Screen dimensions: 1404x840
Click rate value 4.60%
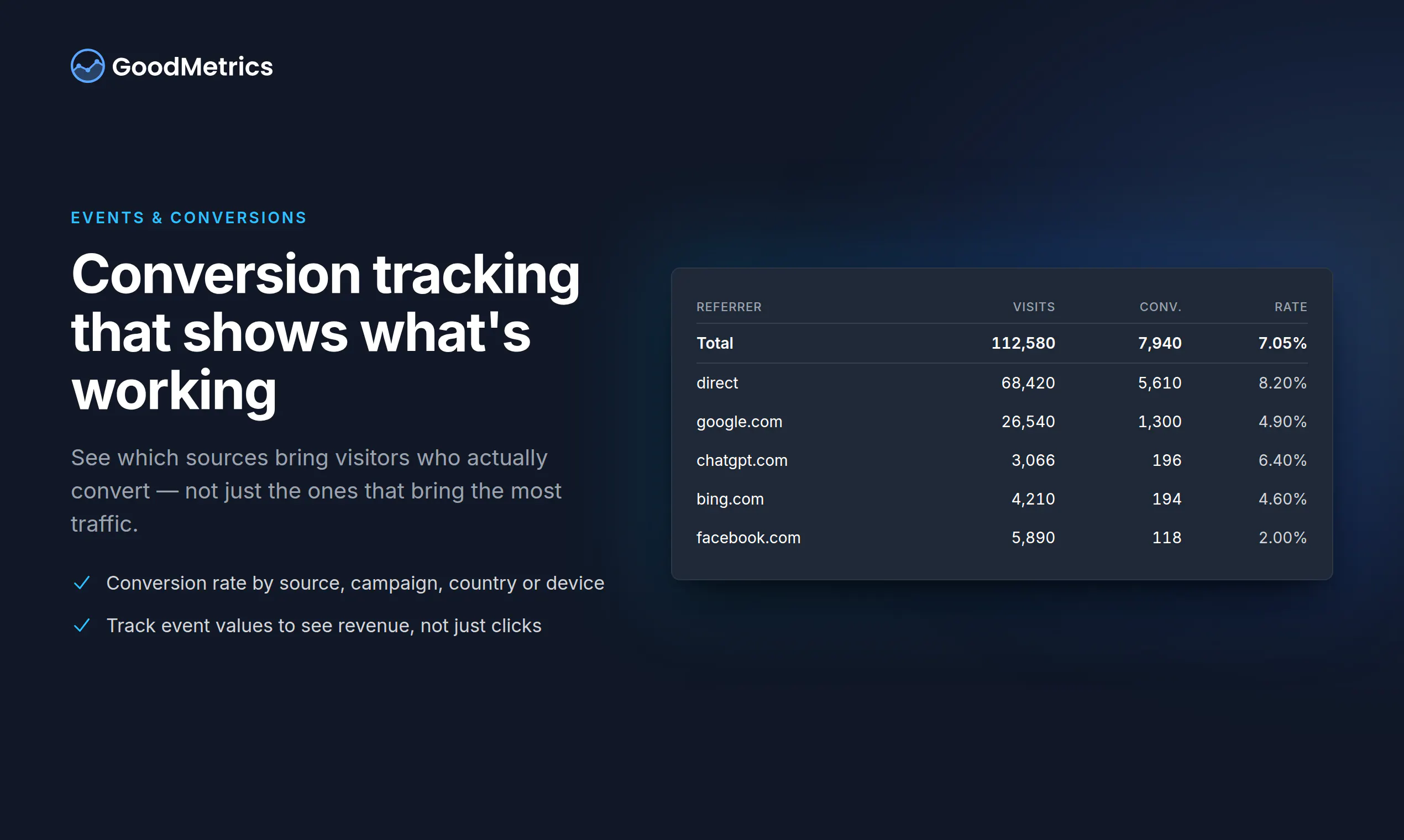(x=1282, y=498)
